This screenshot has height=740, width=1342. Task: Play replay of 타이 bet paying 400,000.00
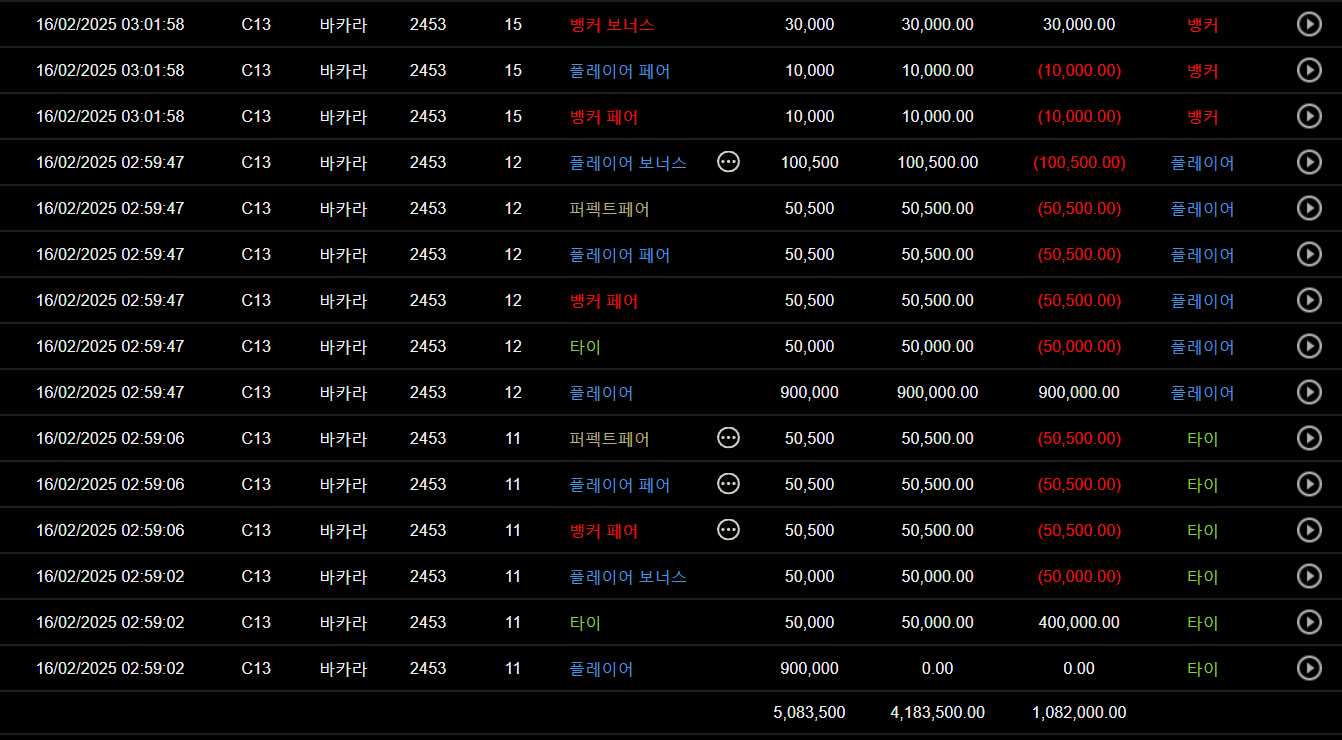click(1309, 622)
